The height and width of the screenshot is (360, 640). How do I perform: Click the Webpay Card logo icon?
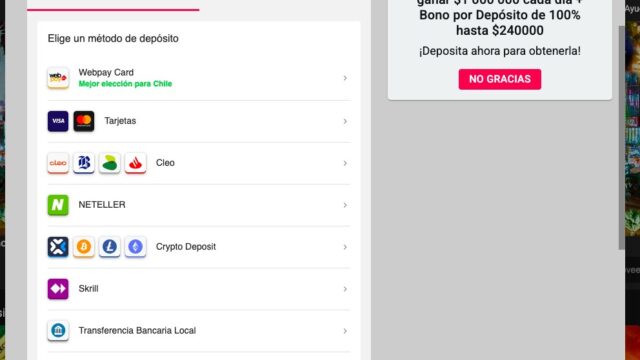[x=58, y=78]
